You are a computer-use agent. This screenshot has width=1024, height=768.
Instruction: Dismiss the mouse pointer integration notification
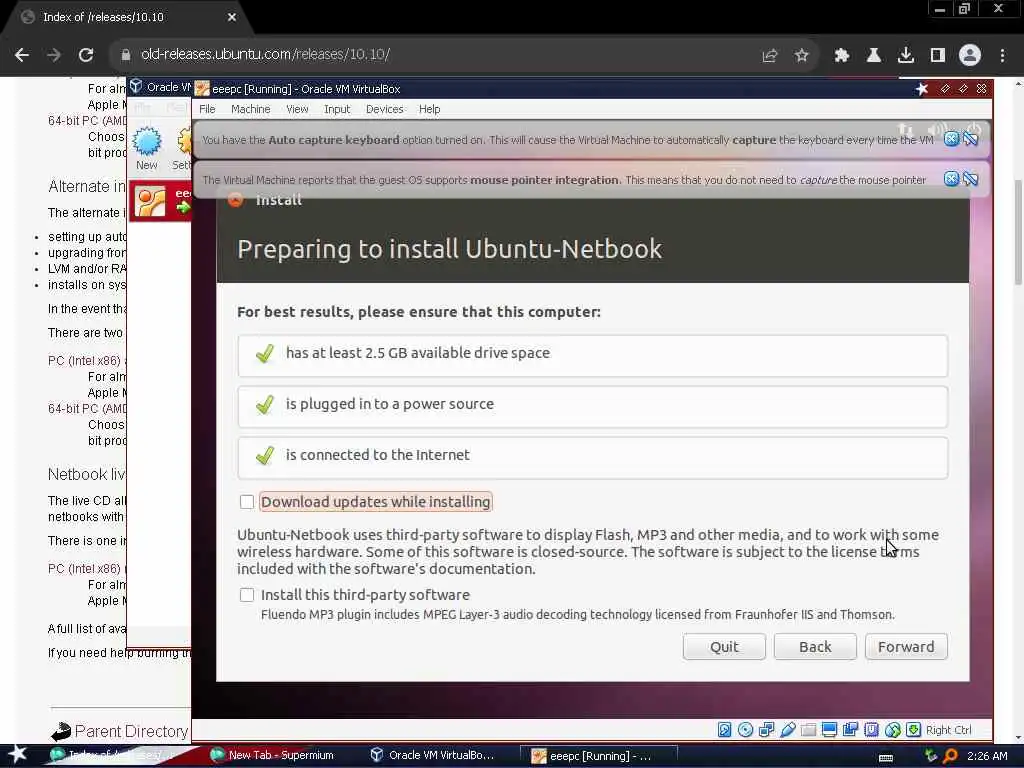coord(952,179)
